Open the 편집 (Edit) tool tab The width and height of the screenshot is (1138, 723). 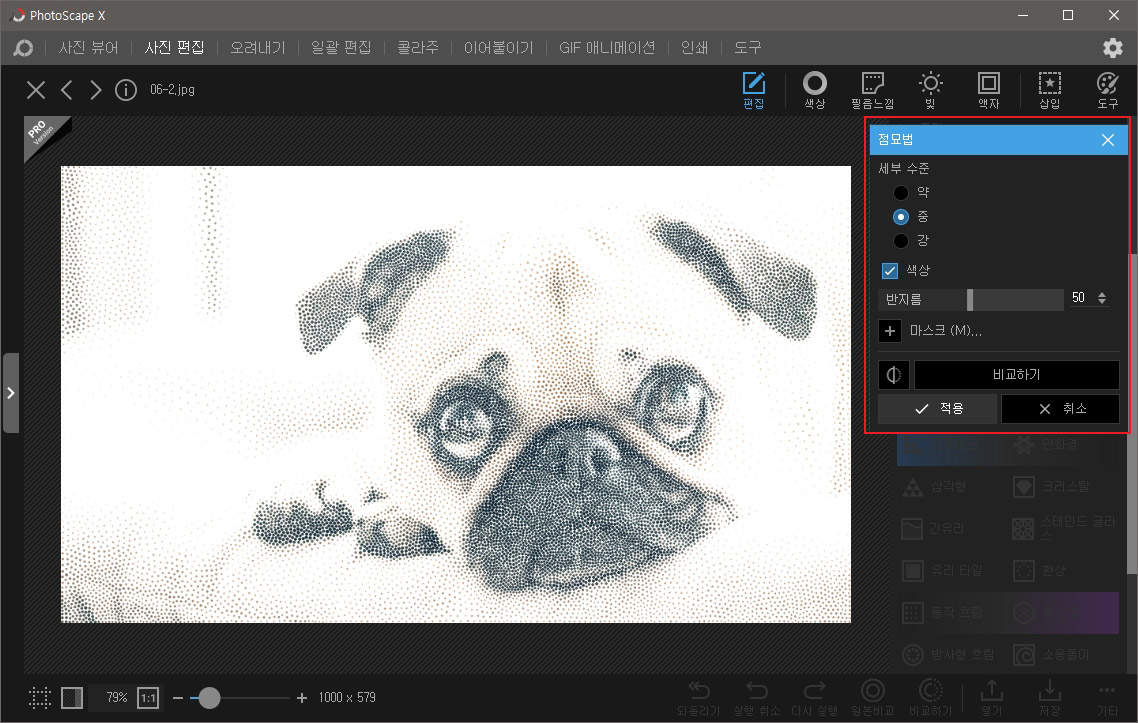click(753, 90)
